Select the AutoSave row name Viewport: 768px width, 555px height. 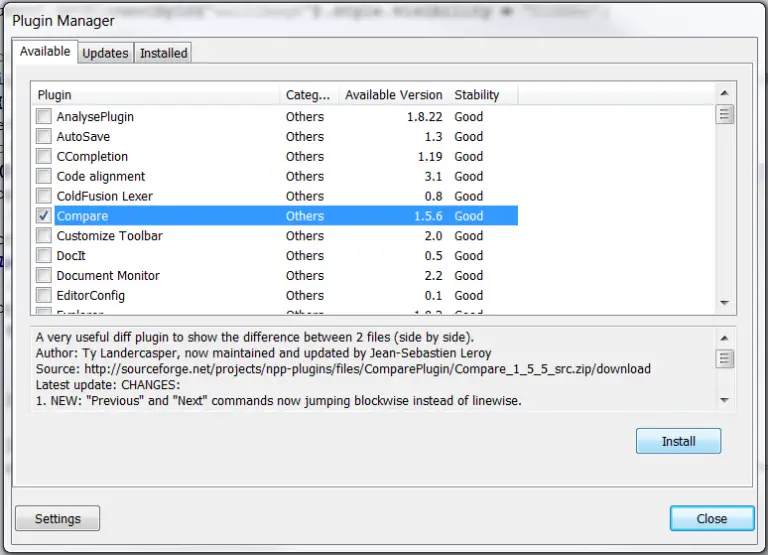(x=83, y=137)
